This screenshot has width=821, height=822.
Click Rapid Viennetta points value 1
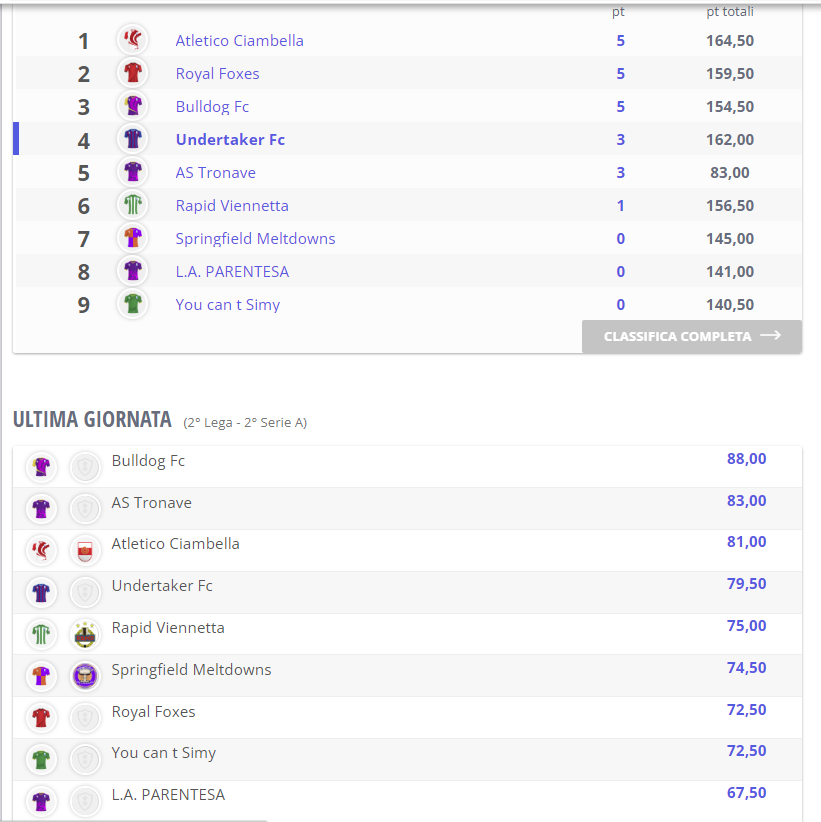[621, 206]
